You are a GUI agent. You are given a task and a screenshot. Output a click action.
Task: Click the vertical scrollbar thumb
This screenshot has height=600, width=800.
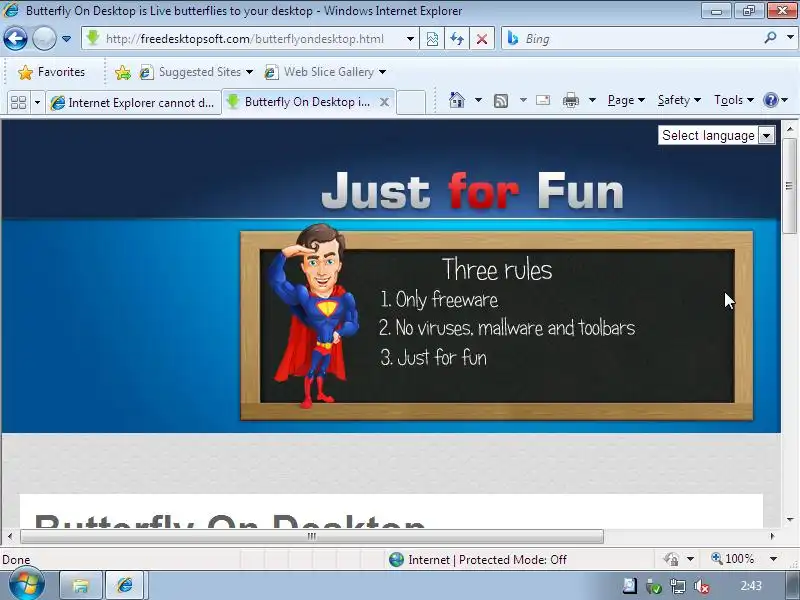pos(790,186)
